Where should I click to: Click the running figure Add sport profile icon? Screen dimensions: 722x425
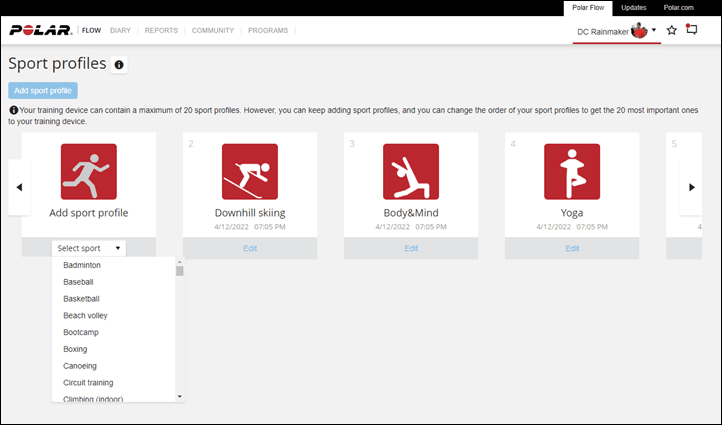pos(89,172)
